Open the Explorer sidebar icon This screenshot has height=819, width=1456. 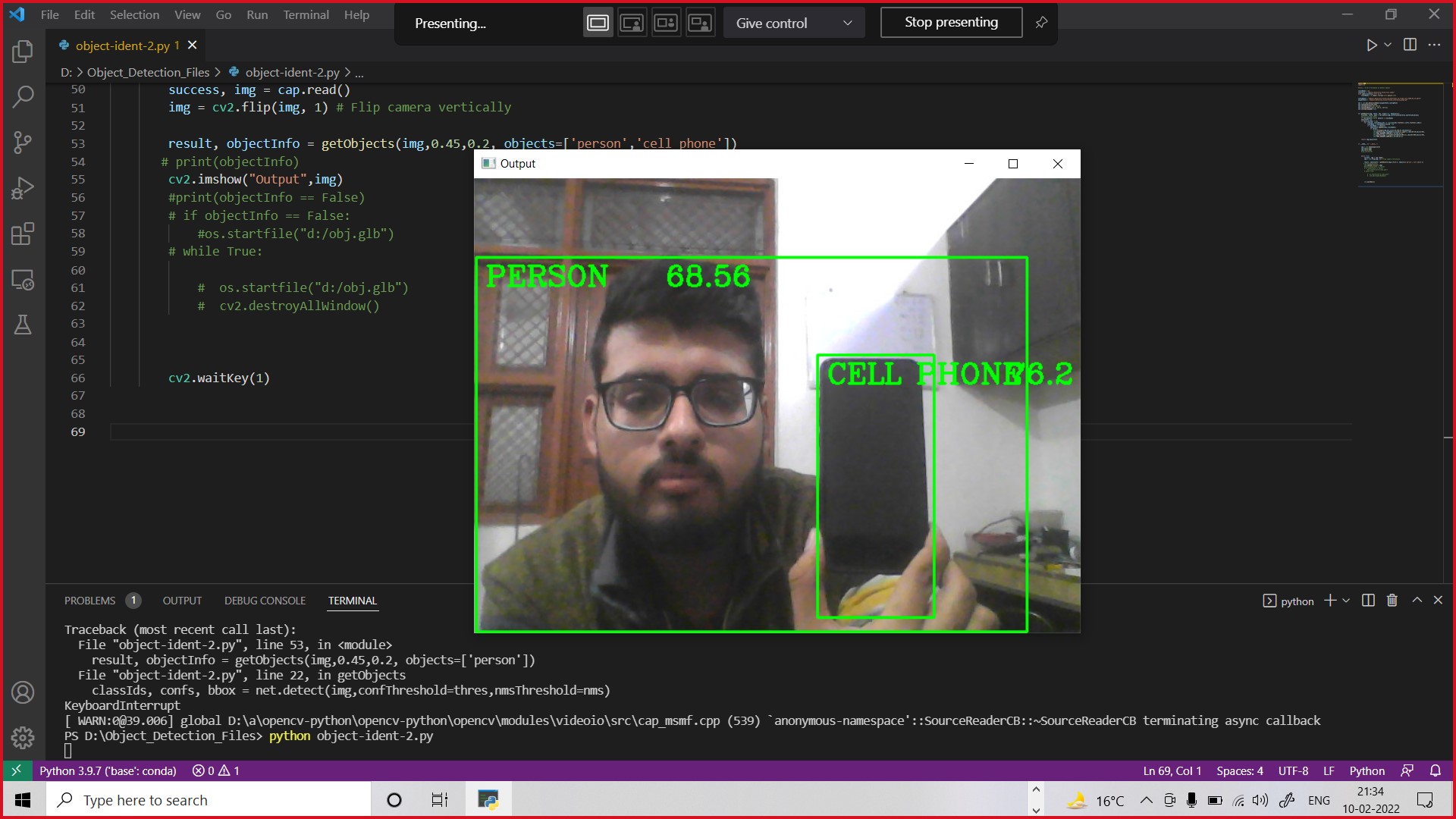(x=23, y=52)
